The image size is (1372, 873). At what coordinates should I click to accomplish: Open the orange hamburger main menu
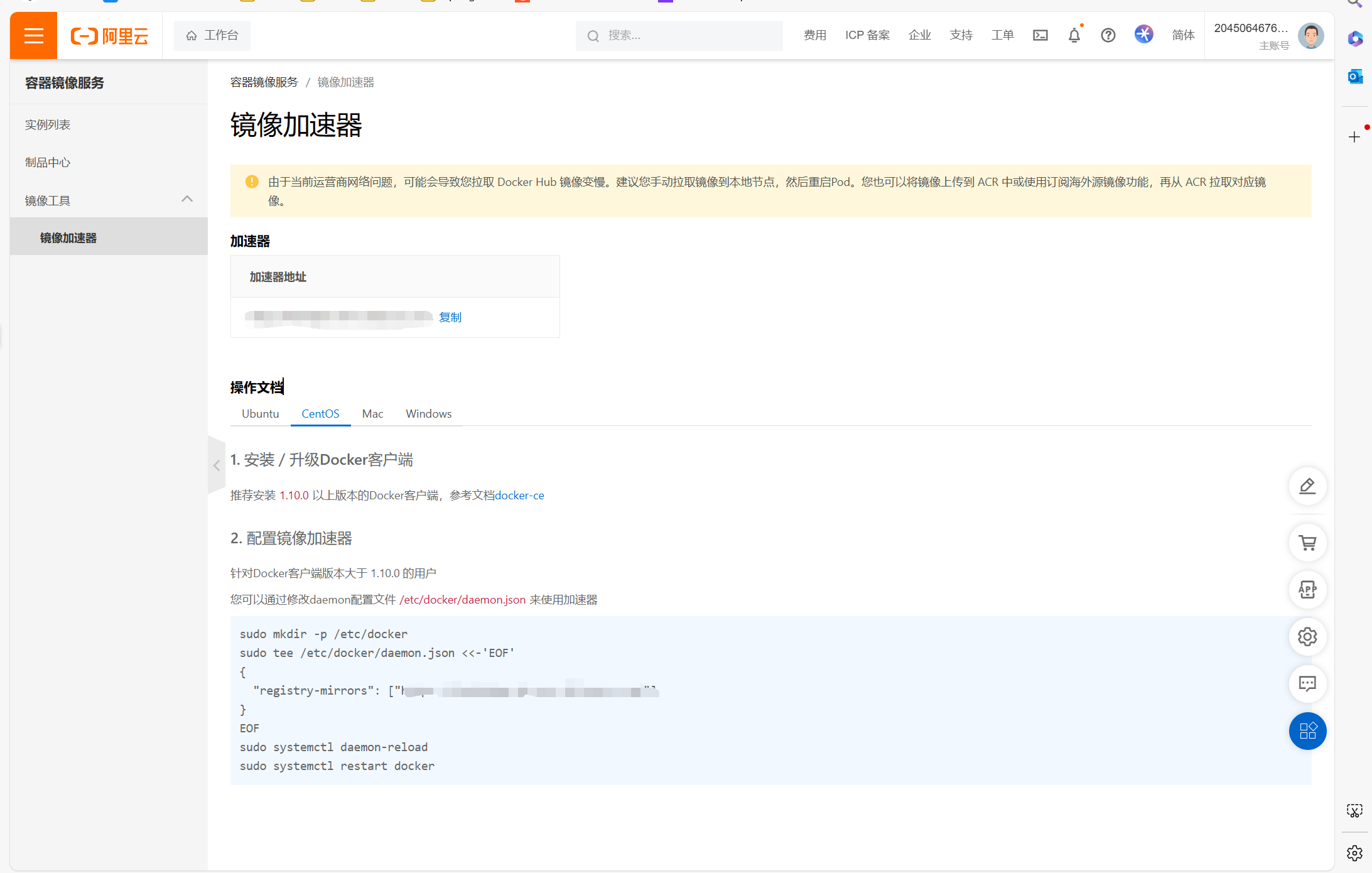coord(33,35)
